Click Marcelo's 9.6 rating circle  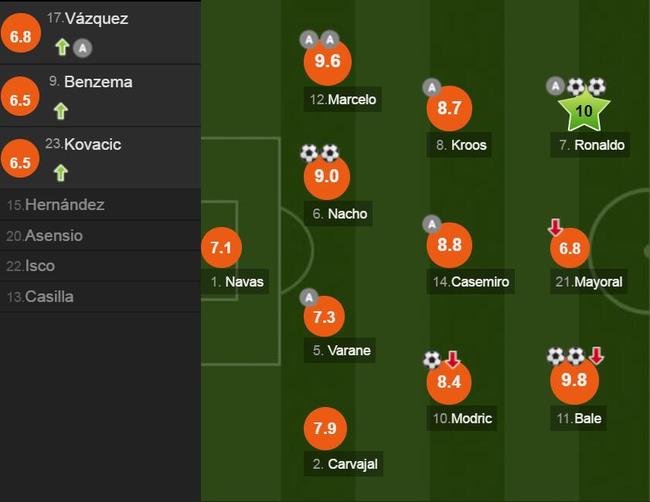[327, 61]
